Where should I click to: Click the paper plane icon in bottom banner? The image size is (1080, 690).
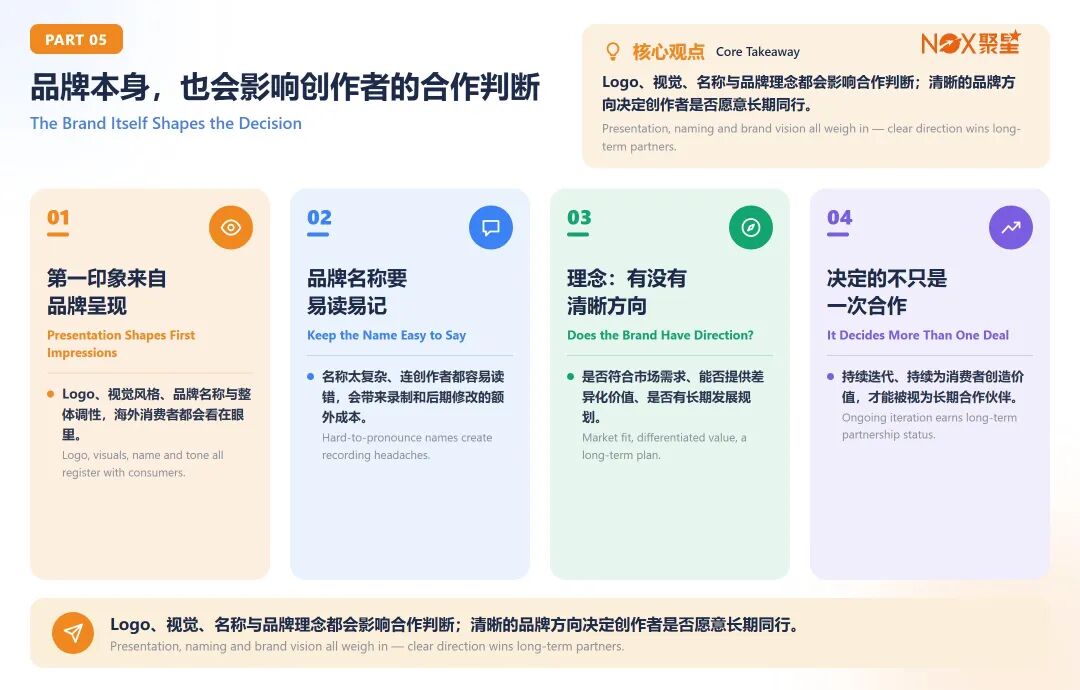click(x=73, y=633)
